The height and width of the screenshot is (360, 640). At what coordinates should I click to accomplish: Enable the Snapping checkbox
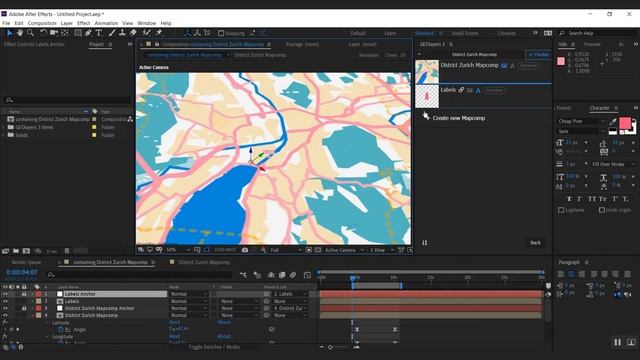(221, 33)
